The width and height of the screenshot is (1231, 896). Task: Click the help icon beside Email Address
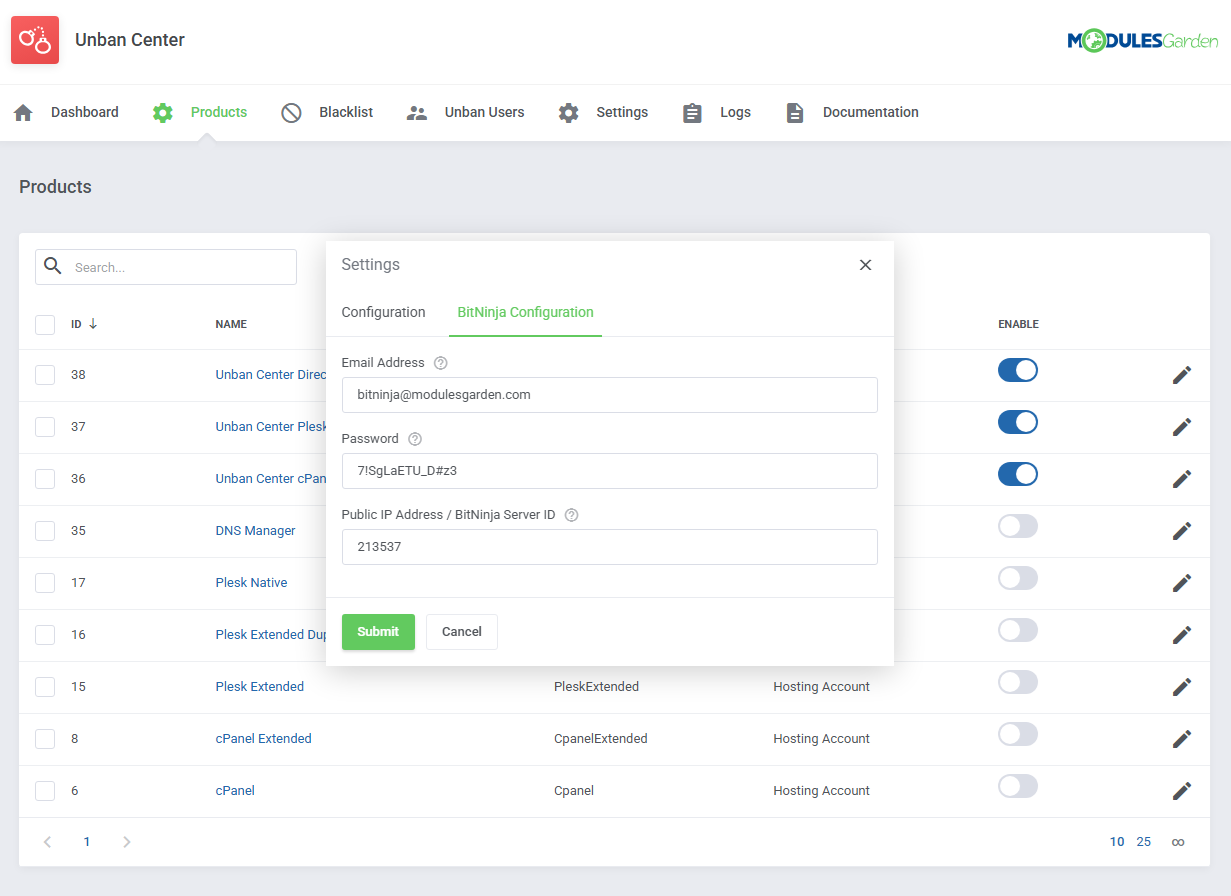[441, 363]
